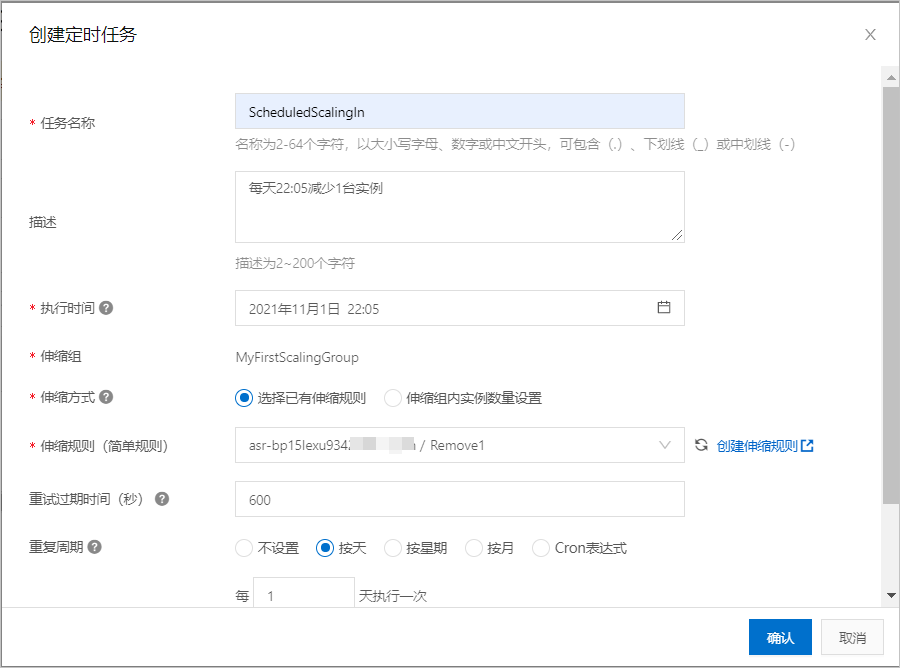This screenshot has width=900, height=668.
Task: Click the 任务名称 label
Action: point(68,123)
